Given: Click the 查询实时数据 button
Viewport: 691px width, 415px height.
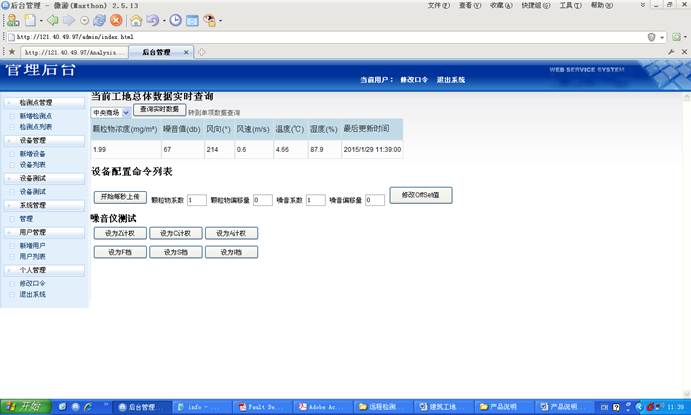Looking at the screenshot, I should click(159, 109).
